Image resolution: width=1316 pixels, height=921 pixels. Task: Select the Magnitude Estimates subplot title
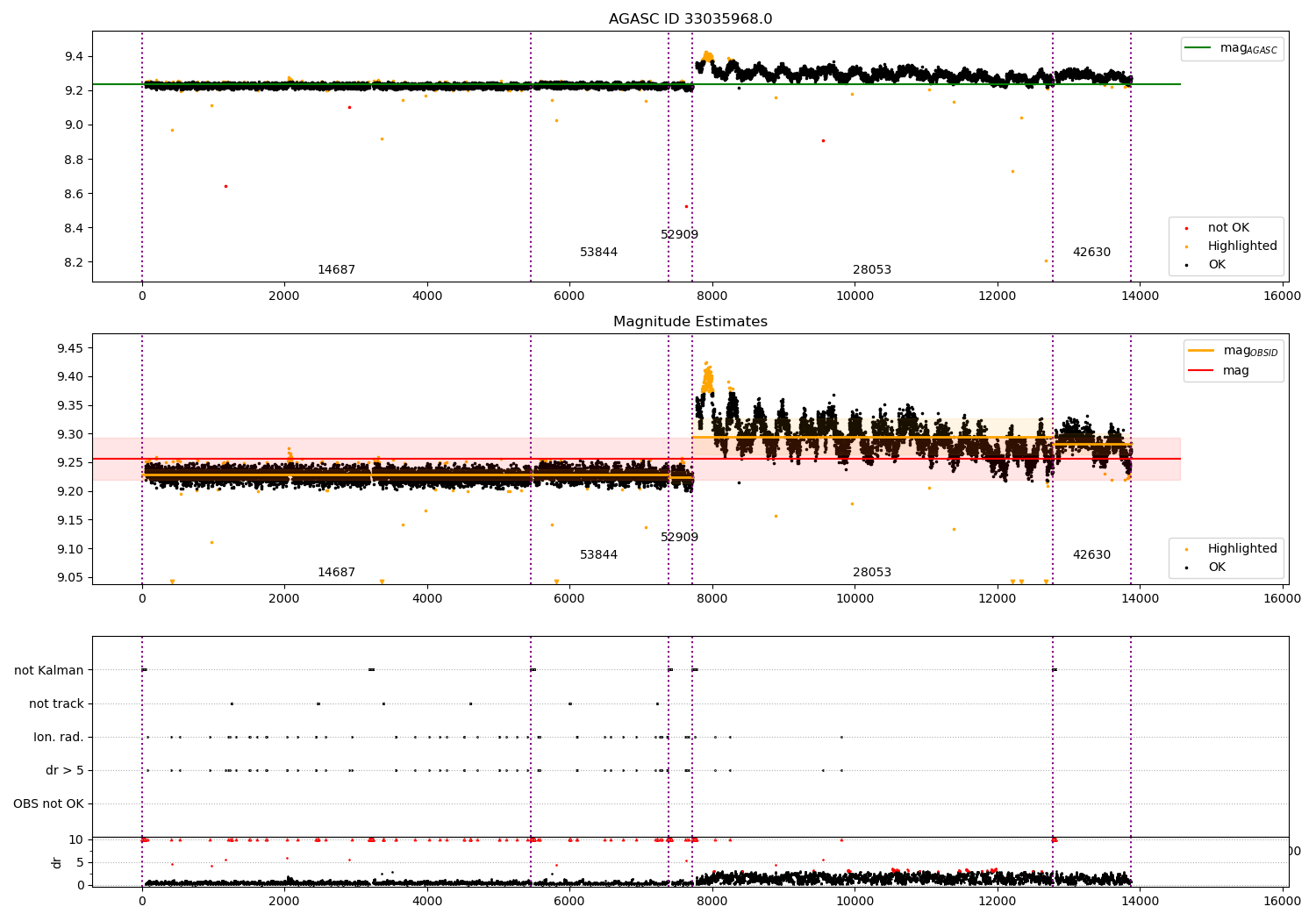click(690, 322)
